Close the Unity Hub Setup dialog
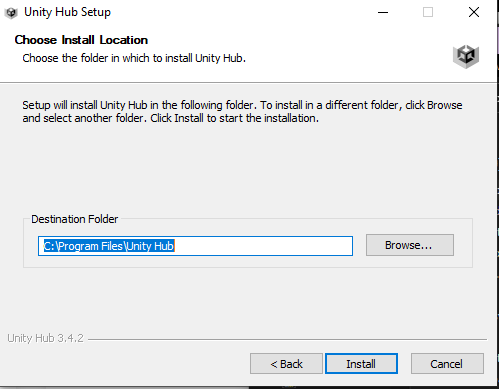Image resolution: width=499 pixels, height=389 pixels. pos(474,12)
